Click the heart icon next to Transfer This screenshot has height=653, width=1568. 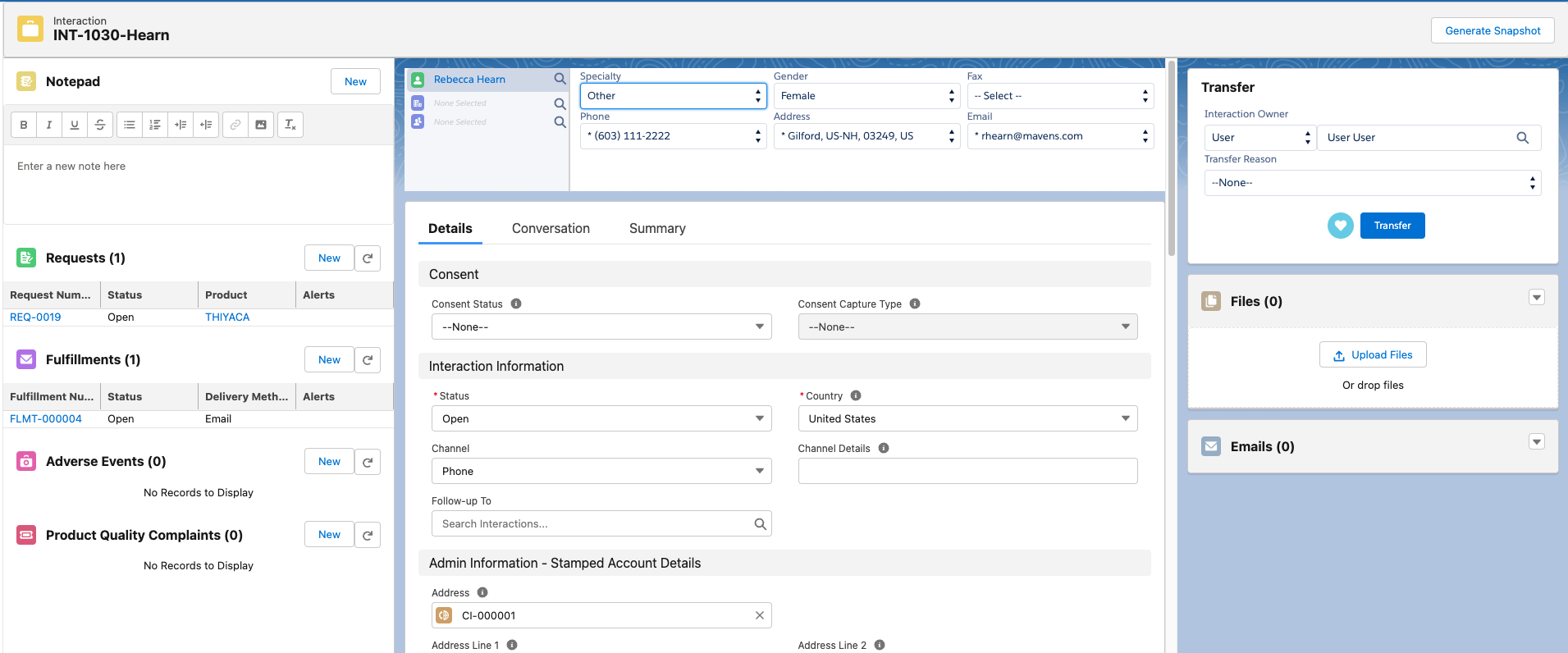pos(1340,226)
